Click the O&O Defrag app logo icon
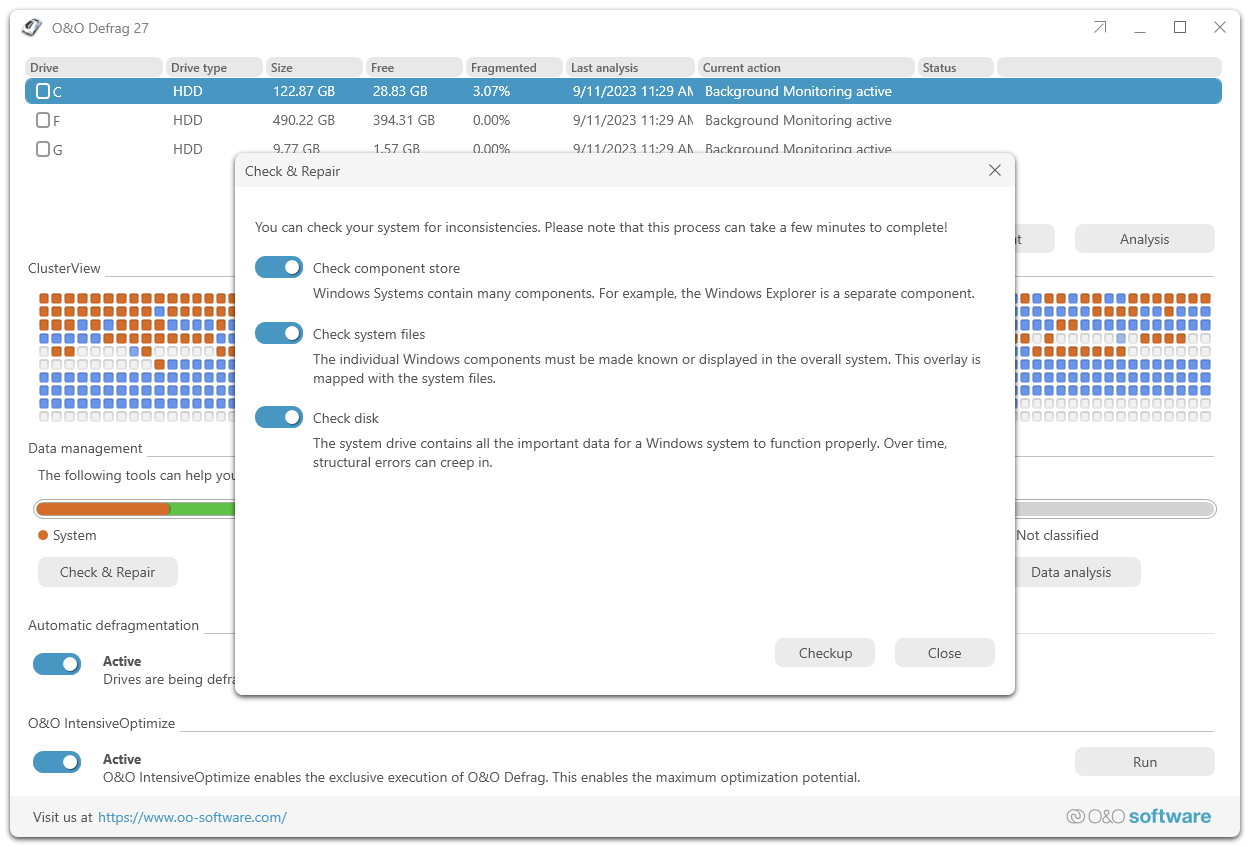Viewport: 1250px width, 847px height. (x=33, y=28)
